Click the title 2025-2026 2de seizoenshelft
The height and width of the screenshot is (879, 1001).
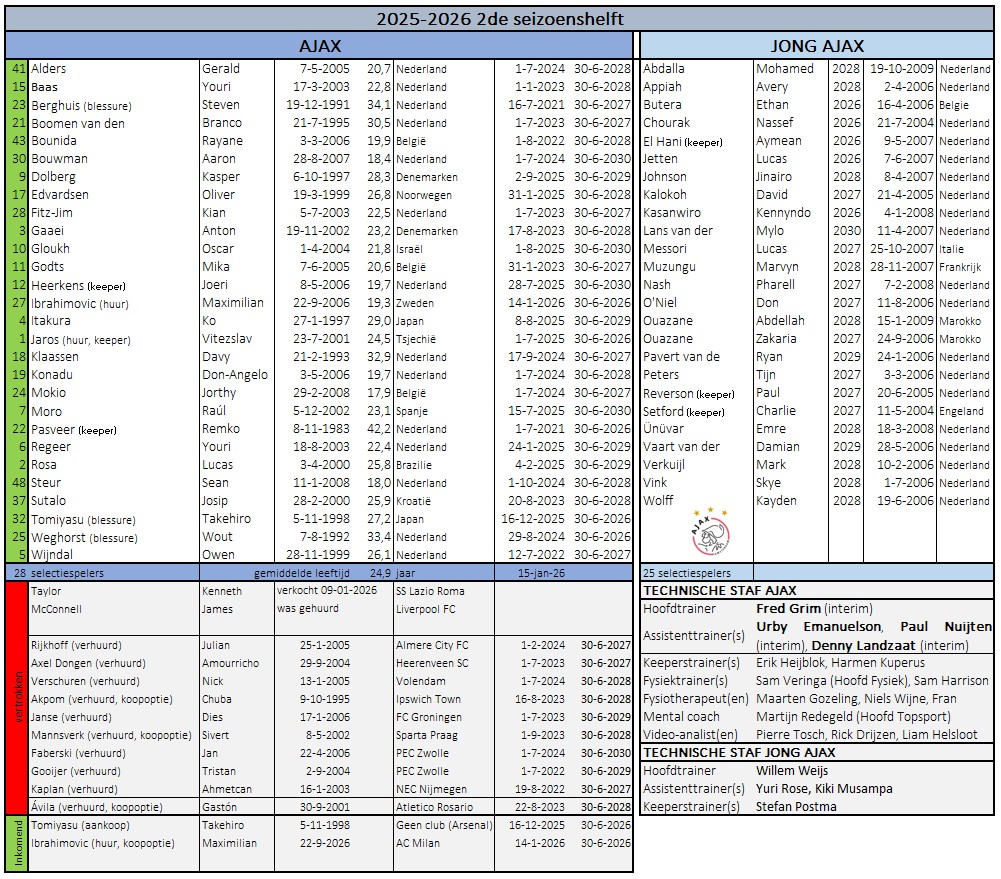pyautogui.click(x=500, y=18)
